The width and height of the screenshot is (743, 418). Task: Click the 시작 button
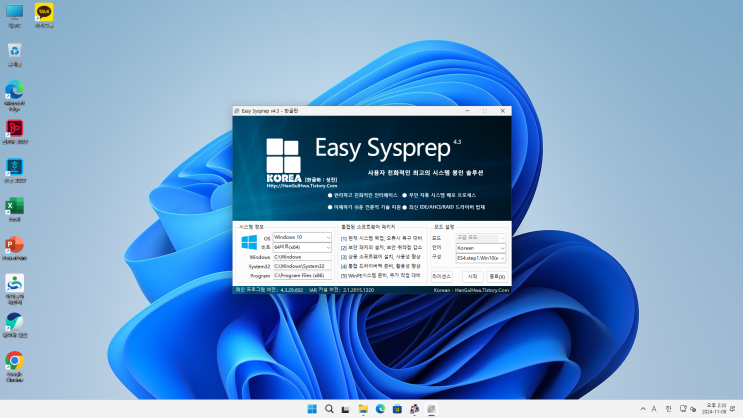[472, 276]
